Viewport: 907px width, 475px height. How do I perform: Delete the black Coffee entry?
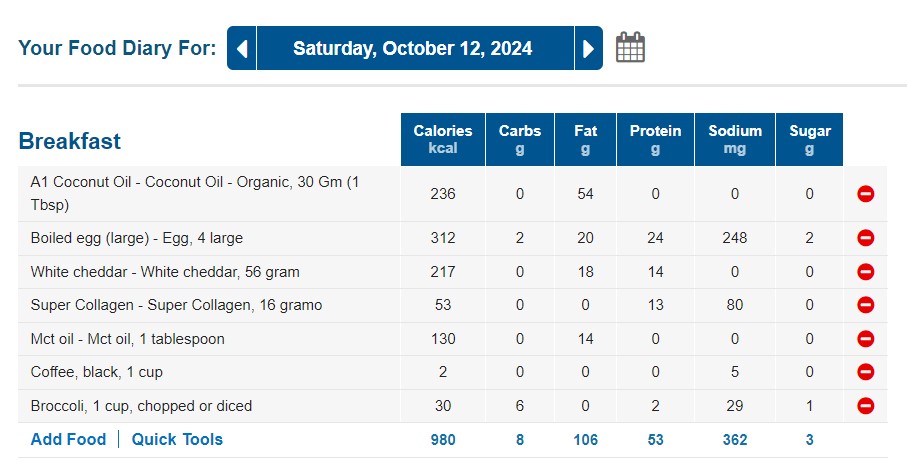866,372
